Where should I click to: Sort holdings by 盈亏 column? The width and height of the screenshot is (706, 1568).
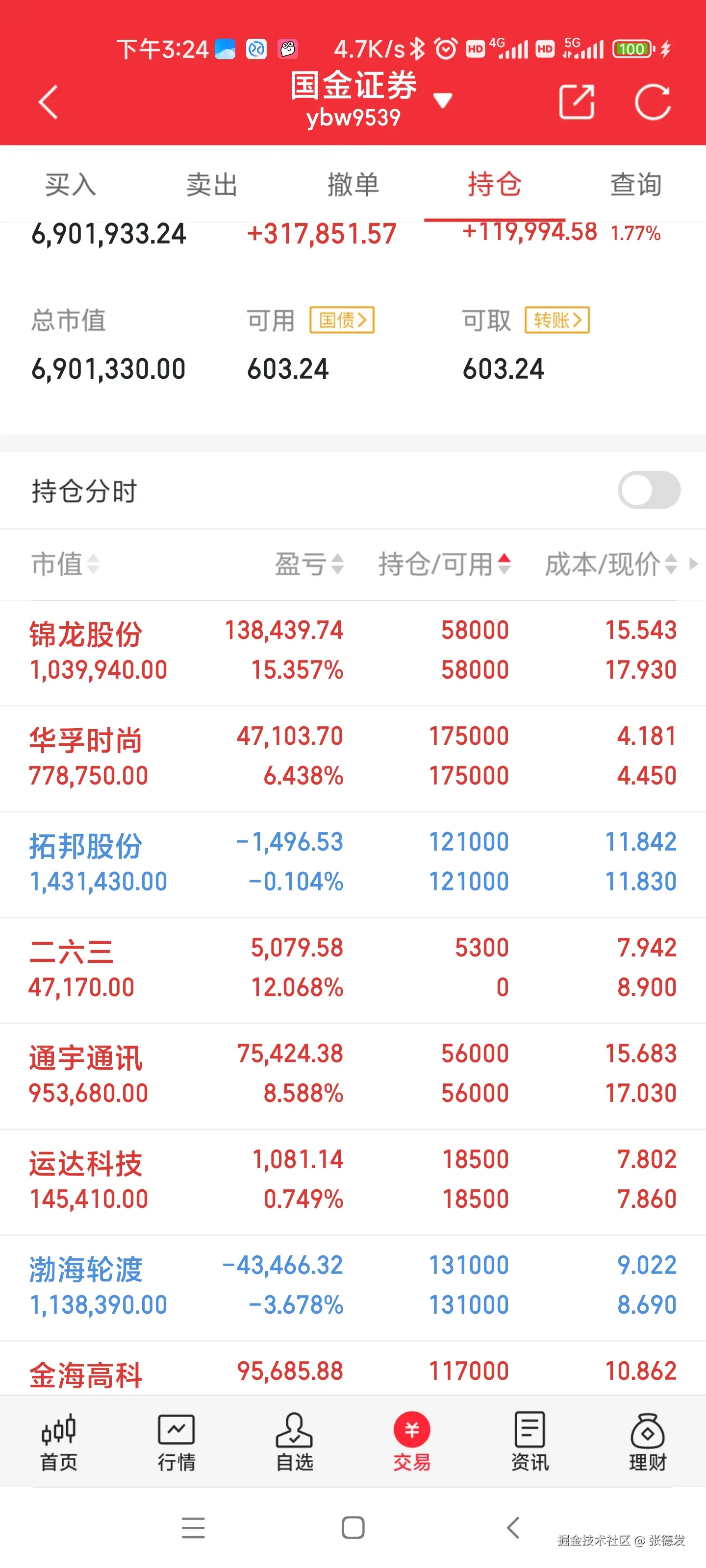click(309, 563)
